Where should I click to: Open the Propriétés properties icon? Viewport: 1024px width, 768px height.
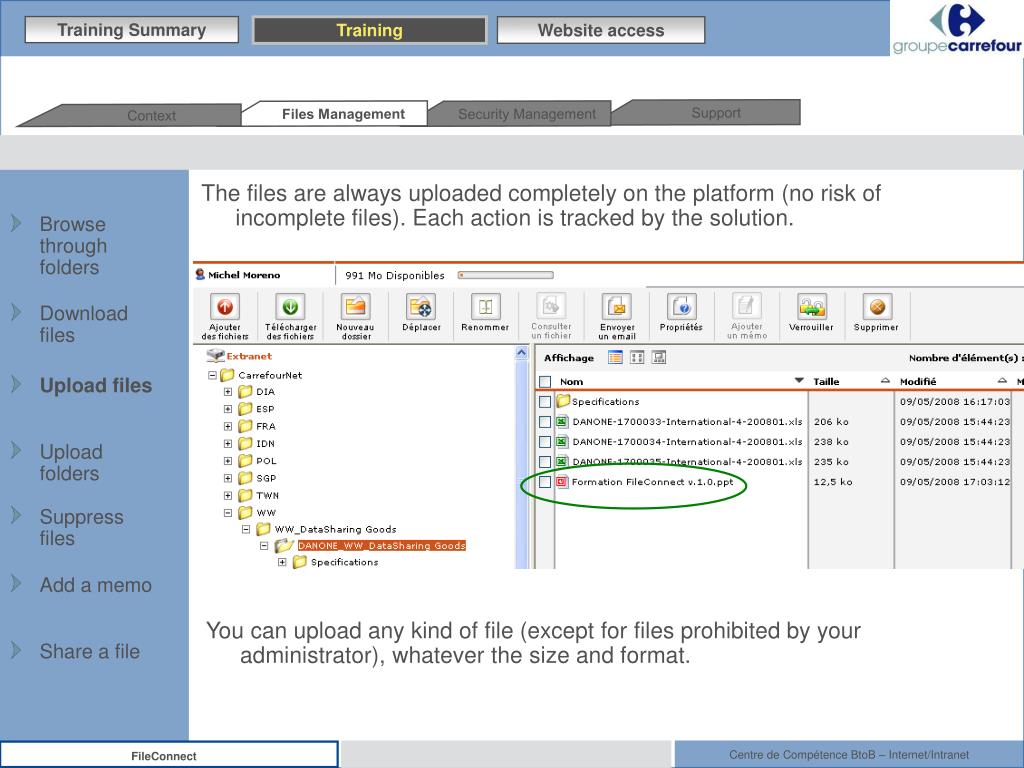tap(681, 306)
